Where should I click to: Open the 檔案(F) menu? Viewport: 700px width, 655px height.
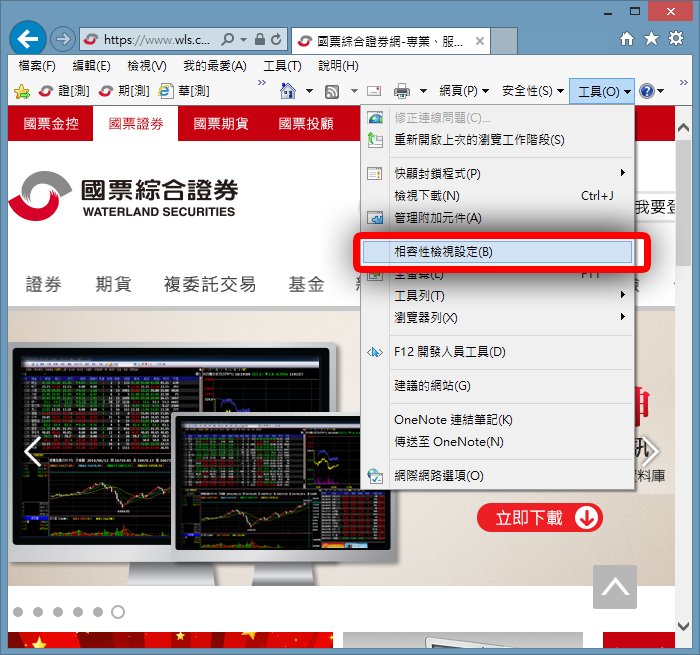pyautogui.click(x=37, y=66)
